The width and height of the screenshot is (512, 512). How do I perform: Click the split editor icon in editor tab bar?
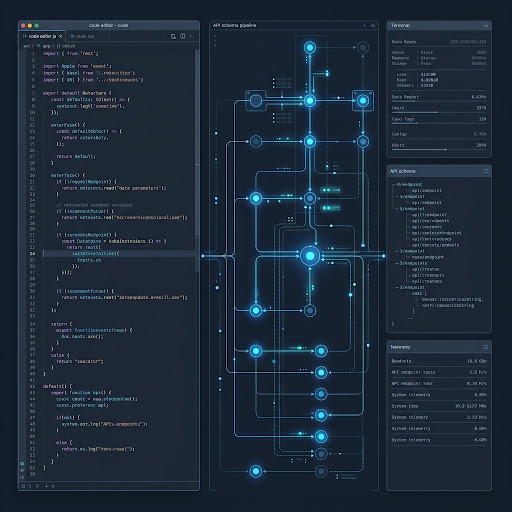click(x=173, y=36)
